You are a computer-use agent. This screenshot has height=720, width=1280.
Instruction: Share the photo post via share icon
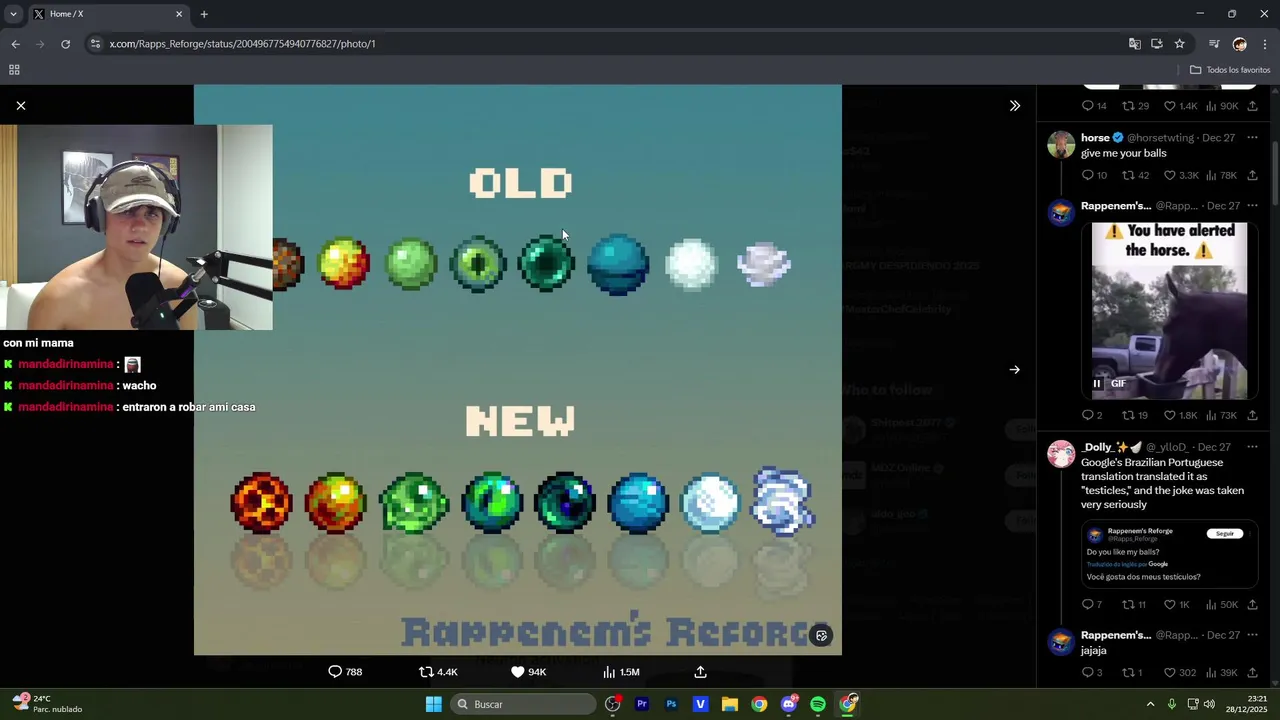(700, 672)
